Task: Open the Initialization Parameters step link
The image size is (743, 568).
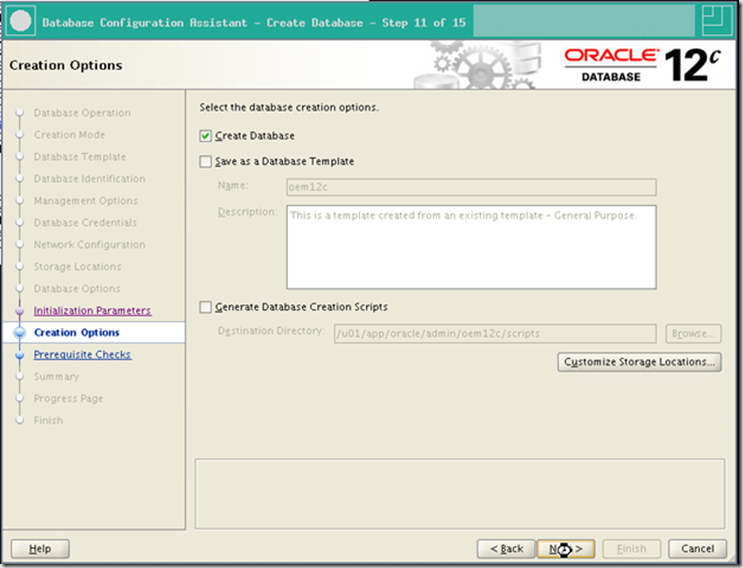Action: [x=92, y=310]
